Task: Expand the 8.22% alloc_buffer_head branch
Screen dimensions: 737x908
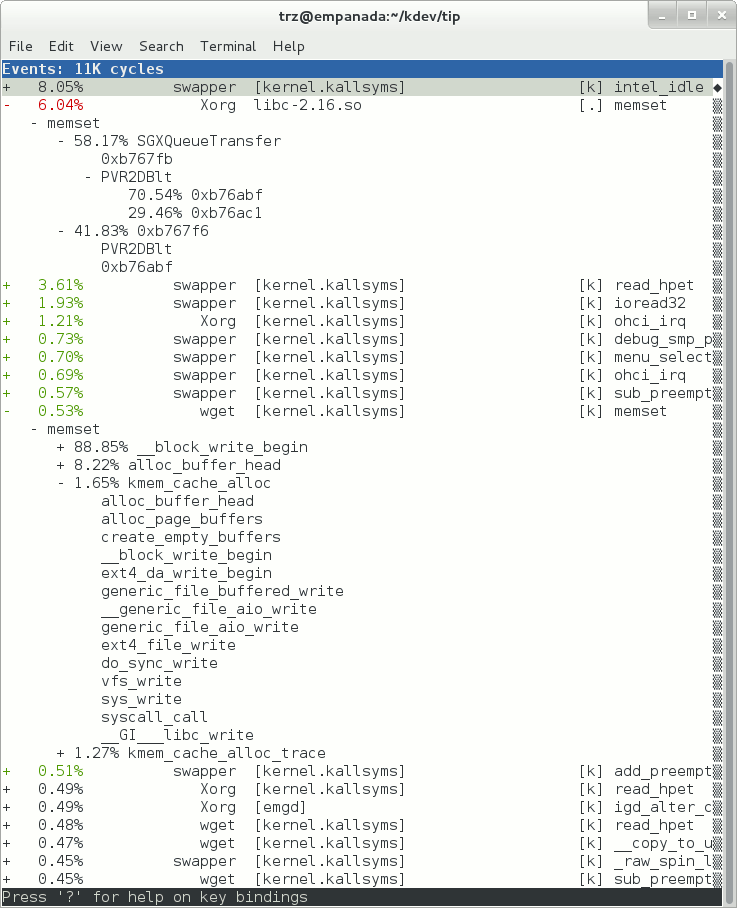Action: [61, 465]
